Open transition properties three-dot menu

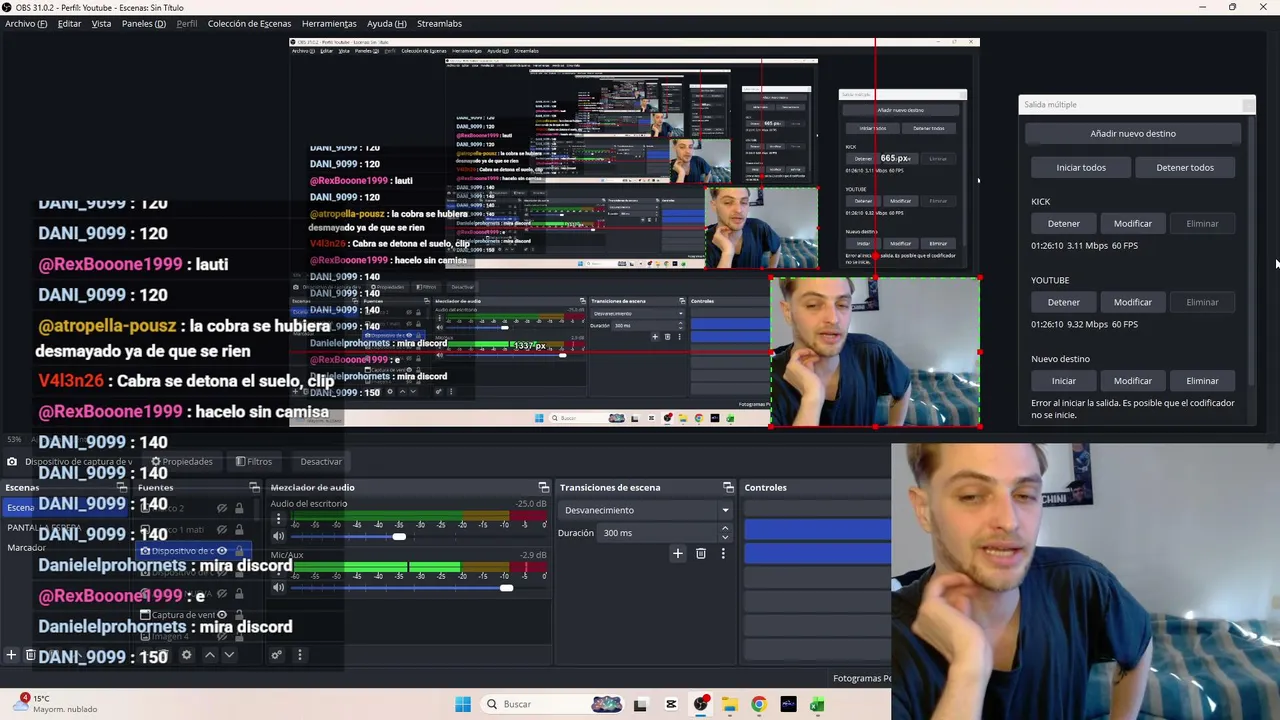point(723,553)
